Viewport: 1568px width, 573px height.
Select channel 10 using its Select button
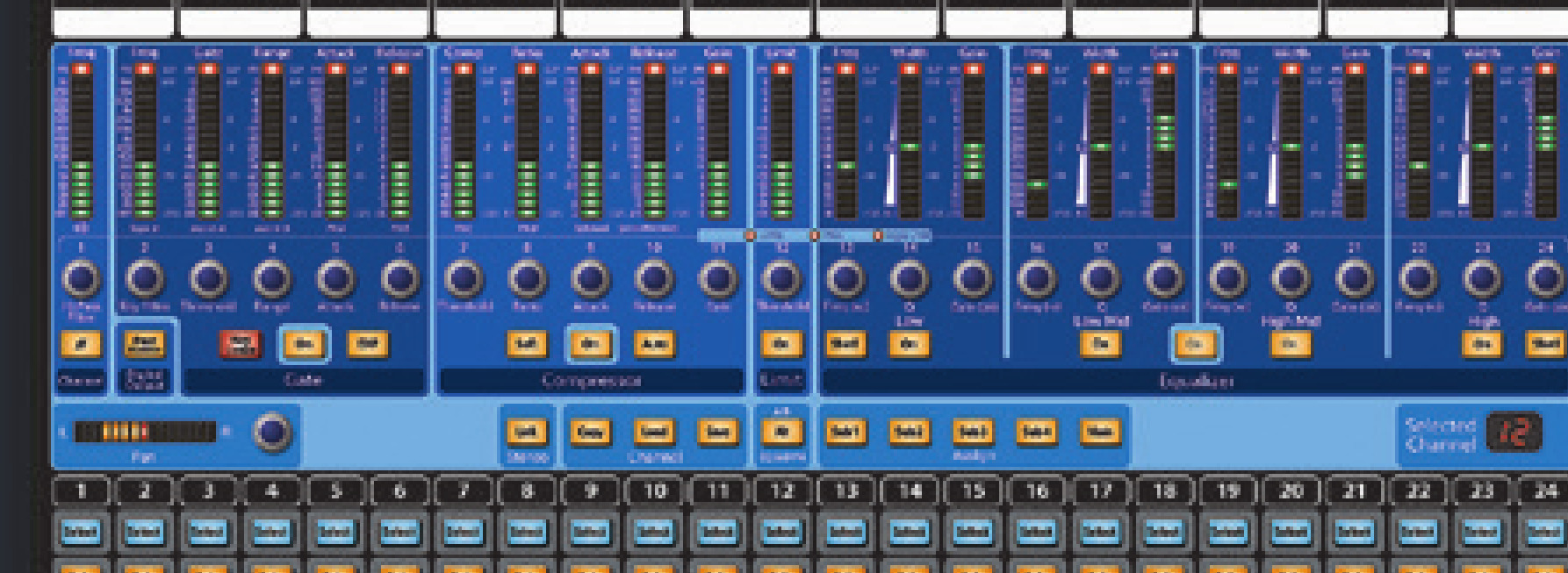coord(654,532)
